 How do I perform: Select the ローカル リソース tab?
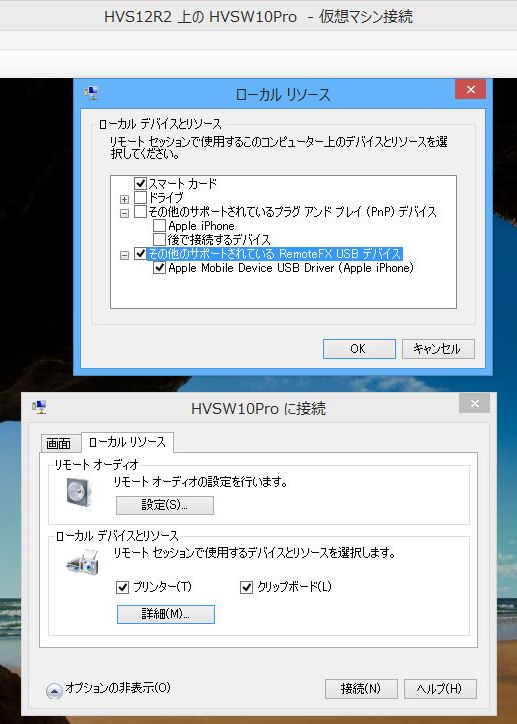[127, 442]
